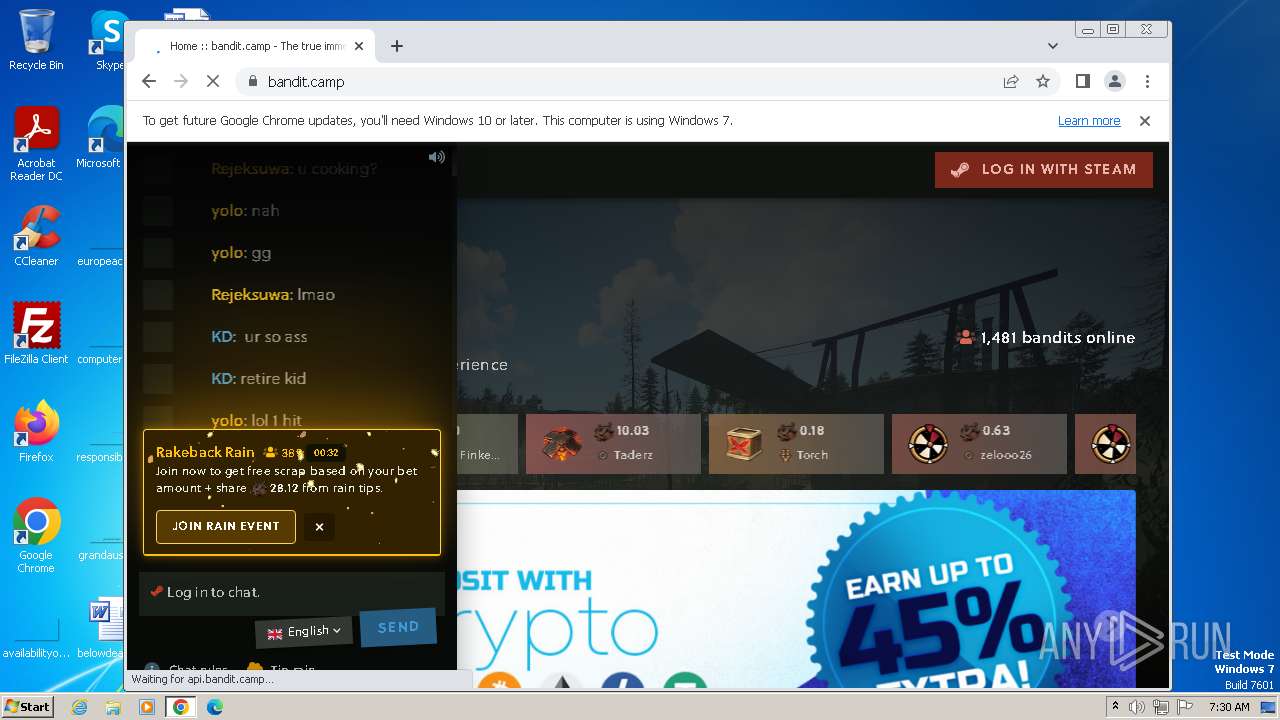Open the Recycle Bin desktop icon
This screenshot has width=1280, height=720.
[36, 40]
